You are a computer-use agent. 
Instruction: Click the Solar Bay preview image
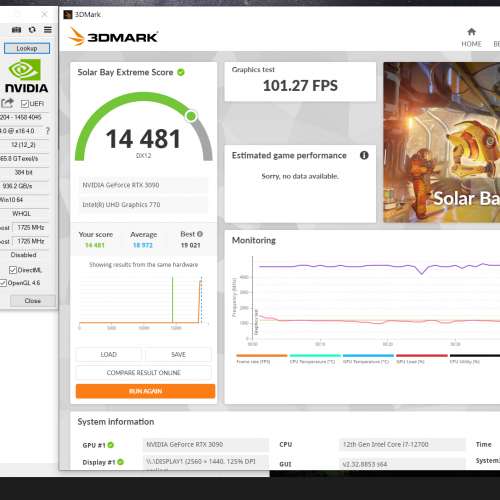pyautogui.click(x=442, y=142)
